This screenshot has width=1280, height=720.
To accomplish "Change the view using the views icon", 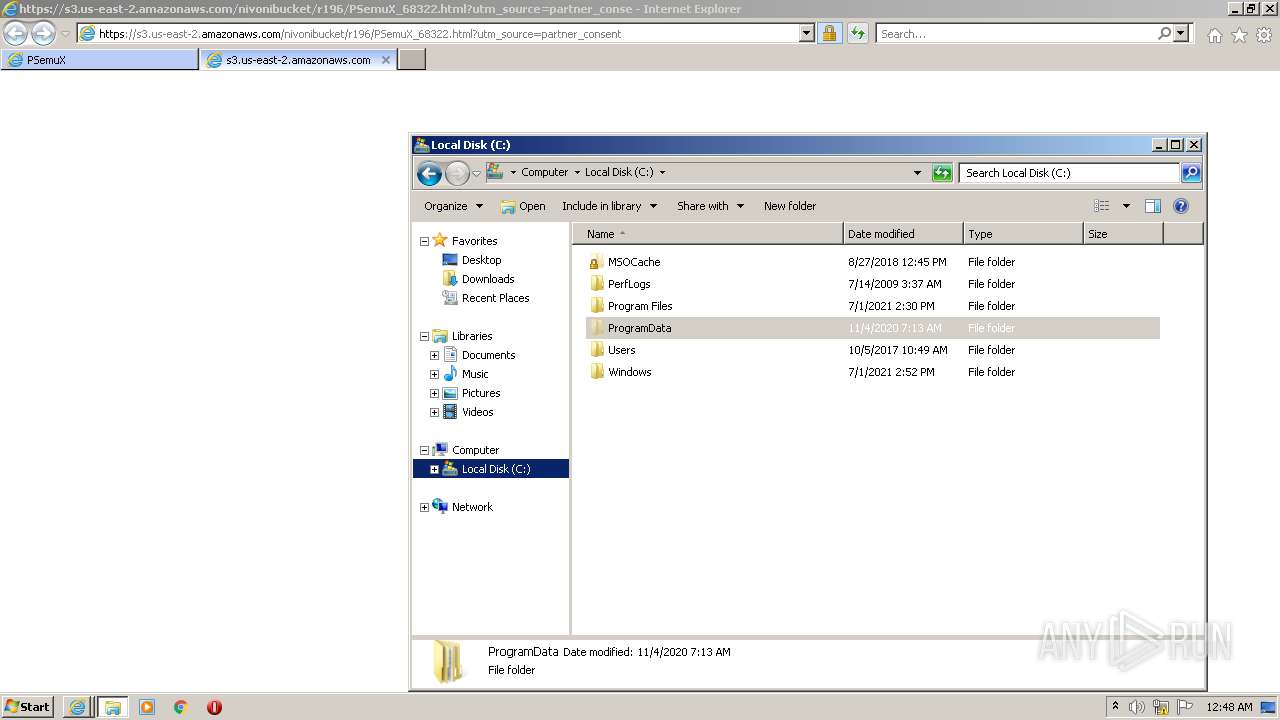I will [1102, 206].
